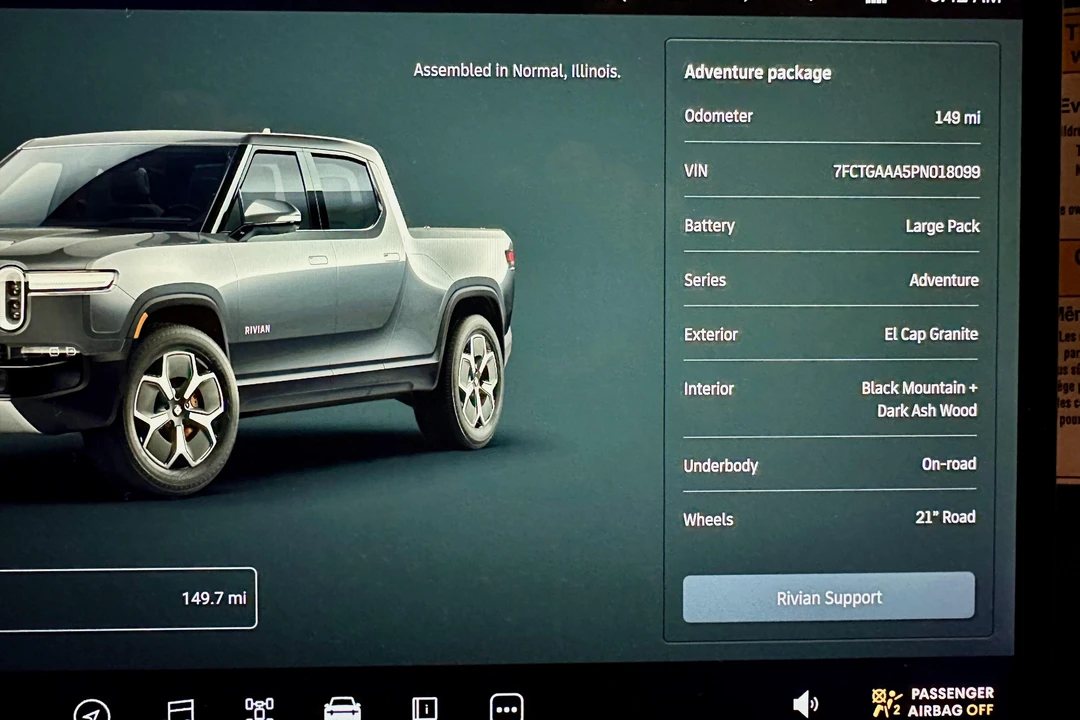
Task: Tap the Odometer 149 mi value
Action: 957,118
